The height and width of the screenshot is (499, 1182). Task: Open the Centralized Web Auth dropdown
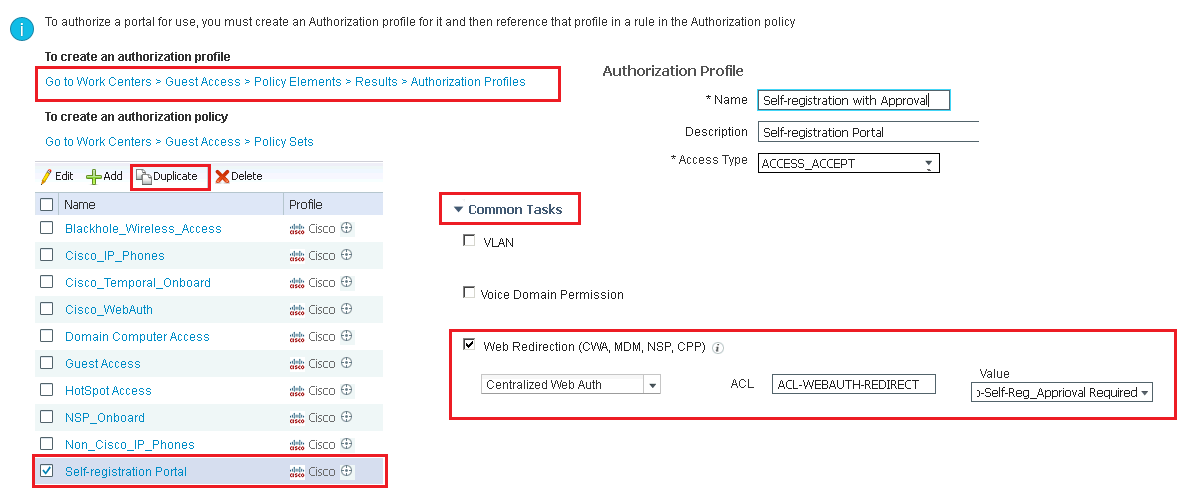pyautogui.click(x=571, y=384)
